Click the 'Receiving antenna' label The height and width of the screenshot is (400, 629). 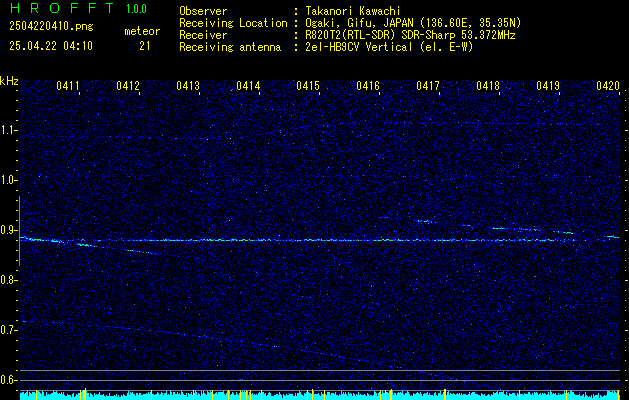[230, 47]
